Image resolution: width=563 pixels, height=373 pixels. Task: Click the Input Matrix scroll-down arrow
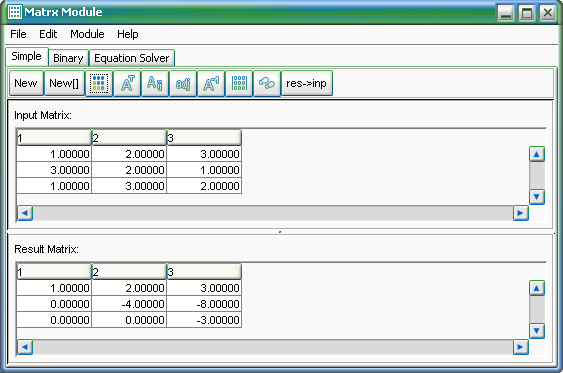(537, 197)
